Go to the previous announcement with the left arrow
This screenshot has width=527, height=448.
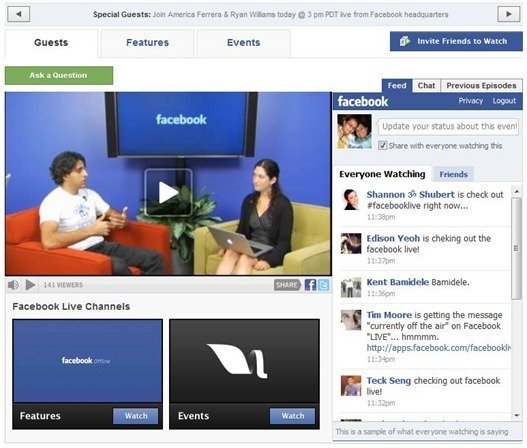pyautogui.click(x=19, y=14)
